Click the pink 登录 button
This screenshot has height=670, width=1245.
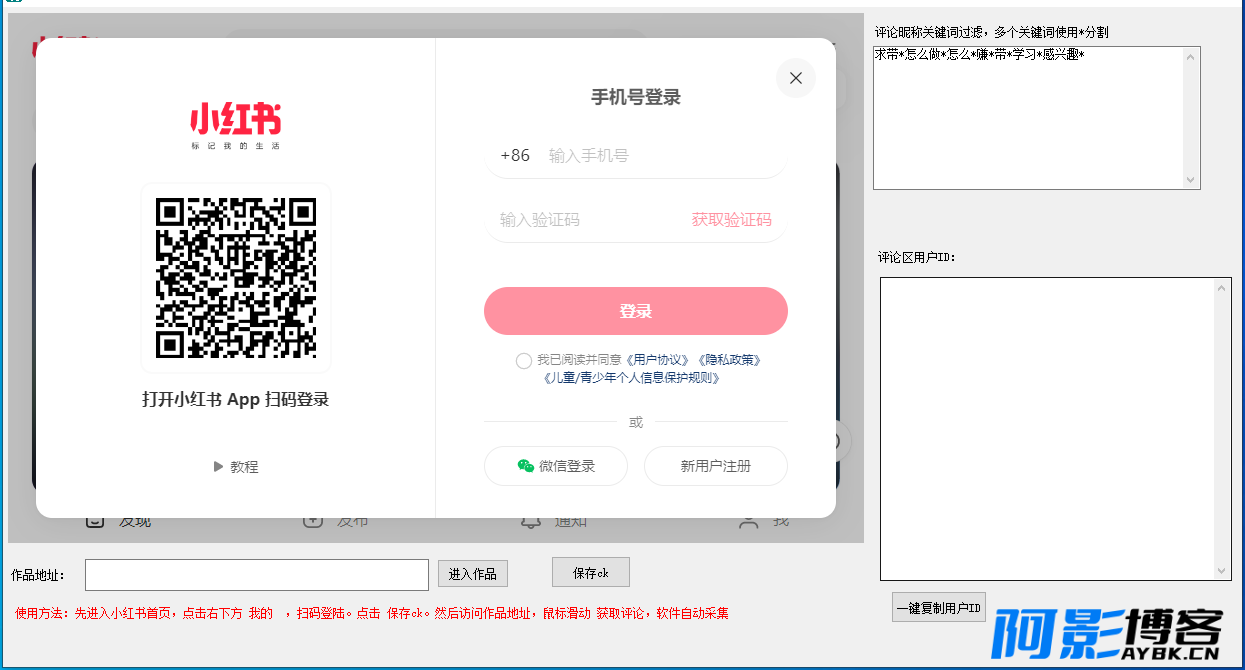tap(636, 311)
